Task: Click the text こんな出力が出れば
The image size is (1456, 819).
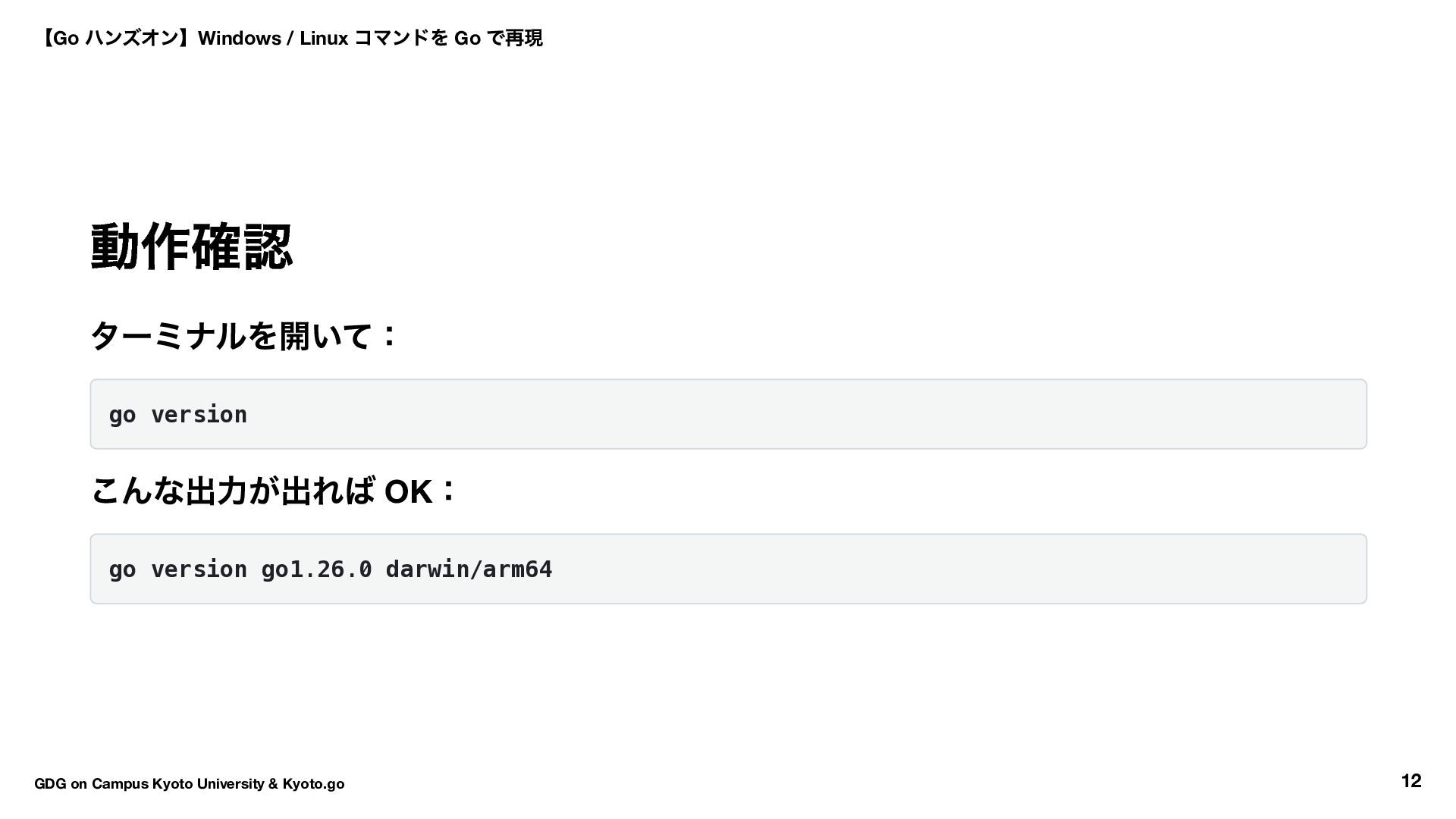Action: tap(233, 491)
